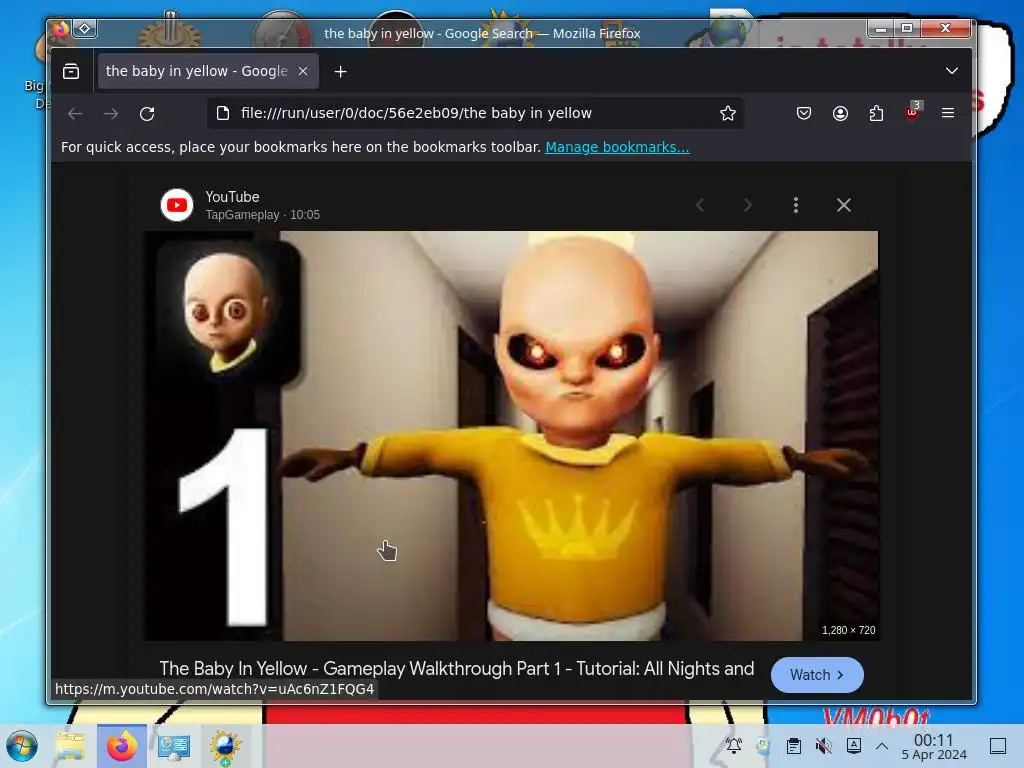Unmute the volume tray icon
This screenshot has height=768, width=1024.
(824, 746)
